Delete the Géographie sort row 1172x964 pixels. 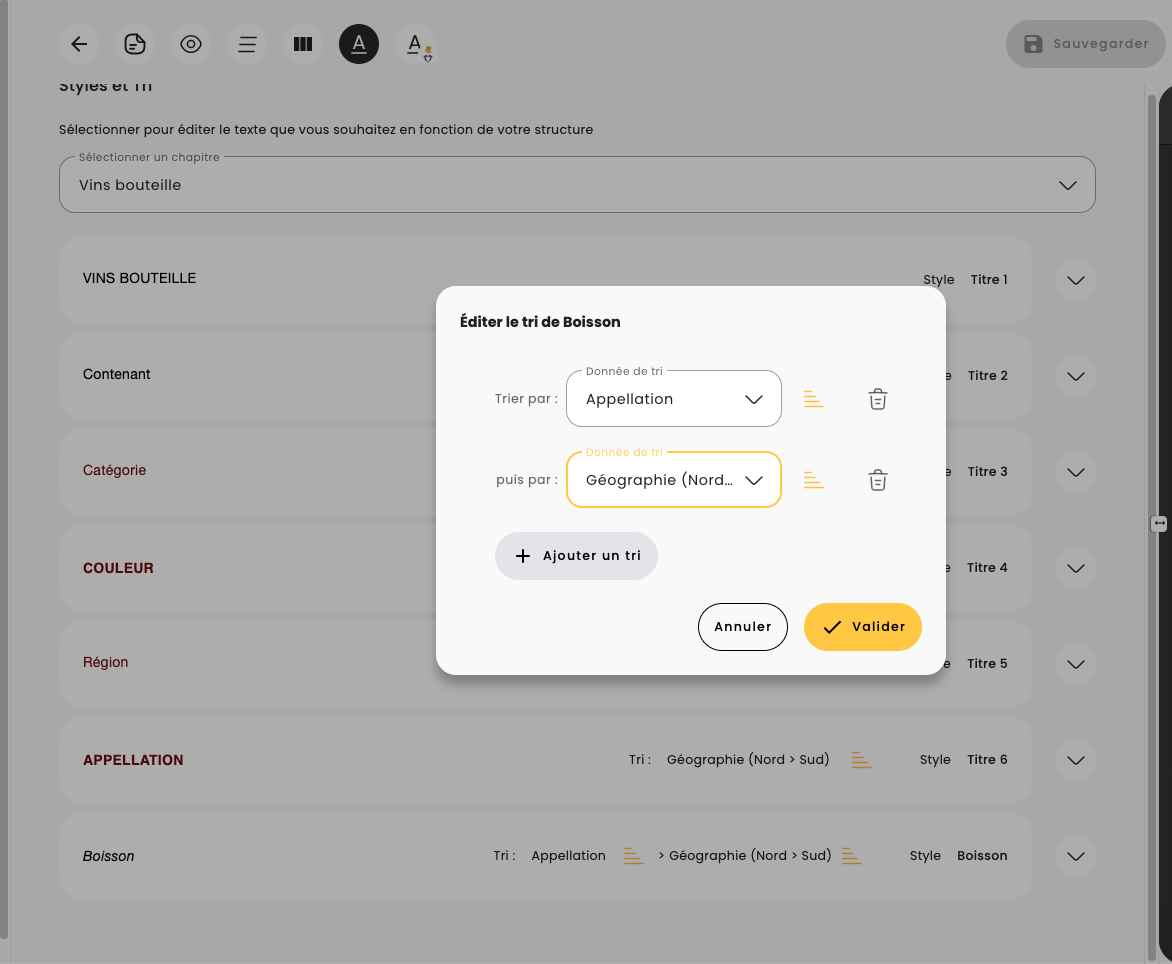[877, 480]
